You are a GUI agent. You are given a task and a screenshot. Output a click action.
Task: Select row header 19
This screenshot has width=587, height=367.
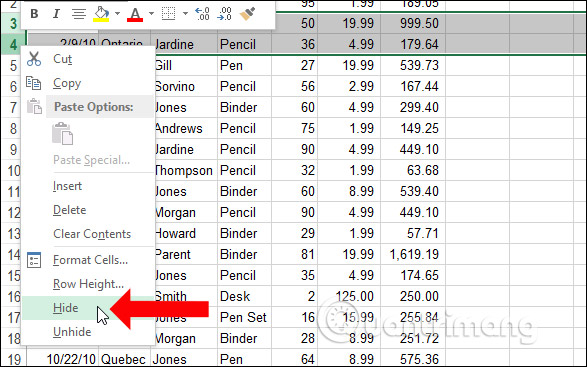point(13,360)
